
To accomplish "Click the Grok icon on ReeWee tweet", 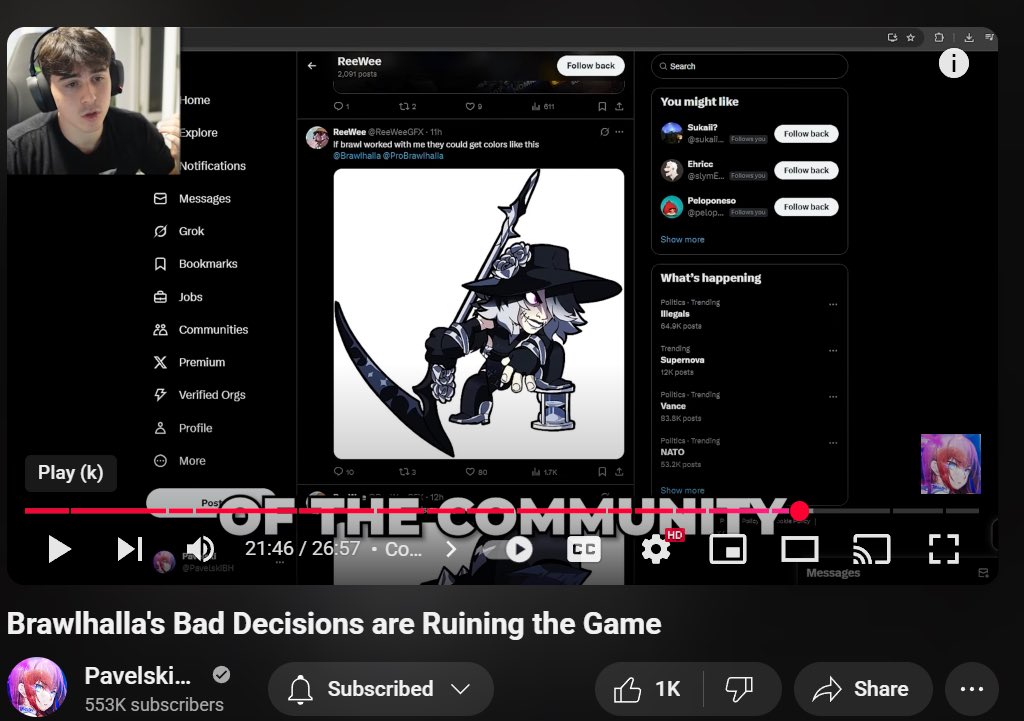I will point(605,132).
